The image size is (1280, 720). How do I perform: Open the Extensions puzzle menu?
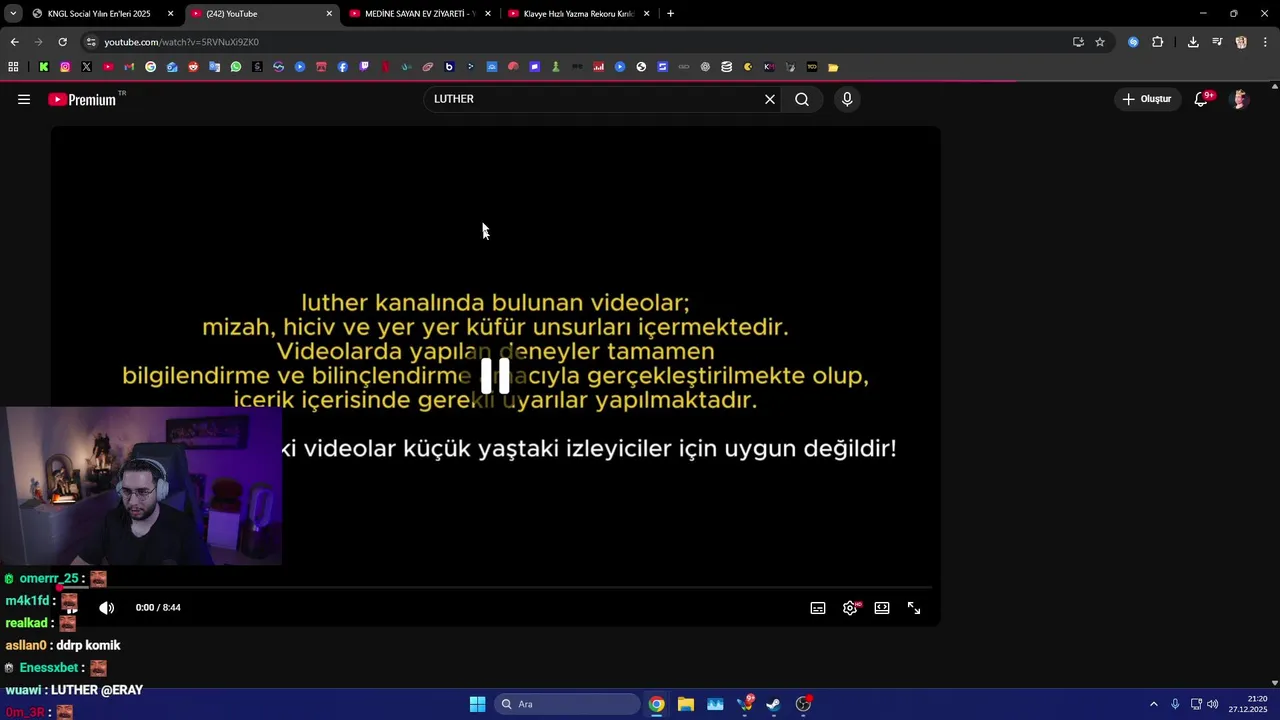click(x=1157, y=42)
